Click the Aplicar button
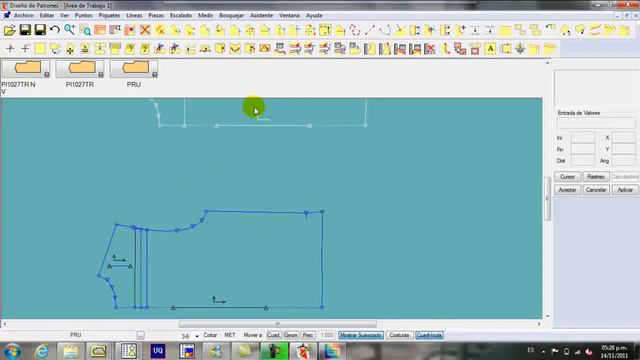 pyautogui.click(x=625, y=190)
